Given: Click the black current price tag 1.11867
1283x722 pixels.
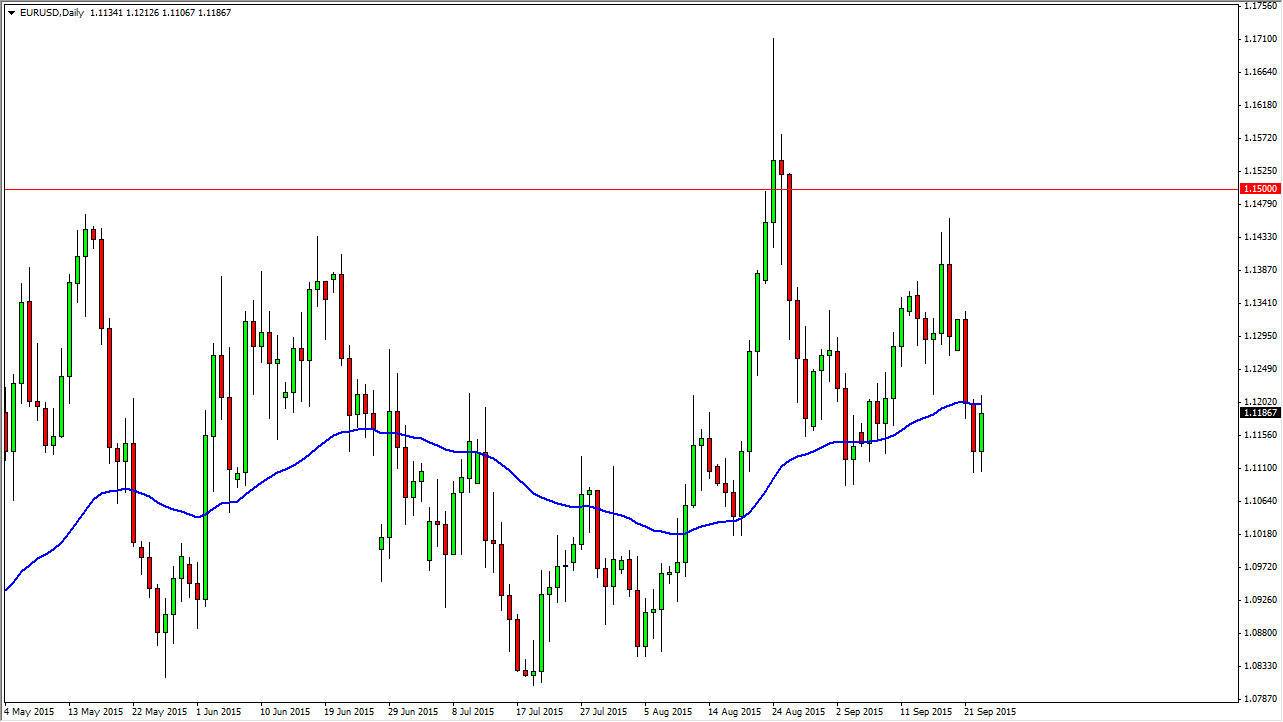Looking at the screenshot, I should click(x=1260, y=412).
